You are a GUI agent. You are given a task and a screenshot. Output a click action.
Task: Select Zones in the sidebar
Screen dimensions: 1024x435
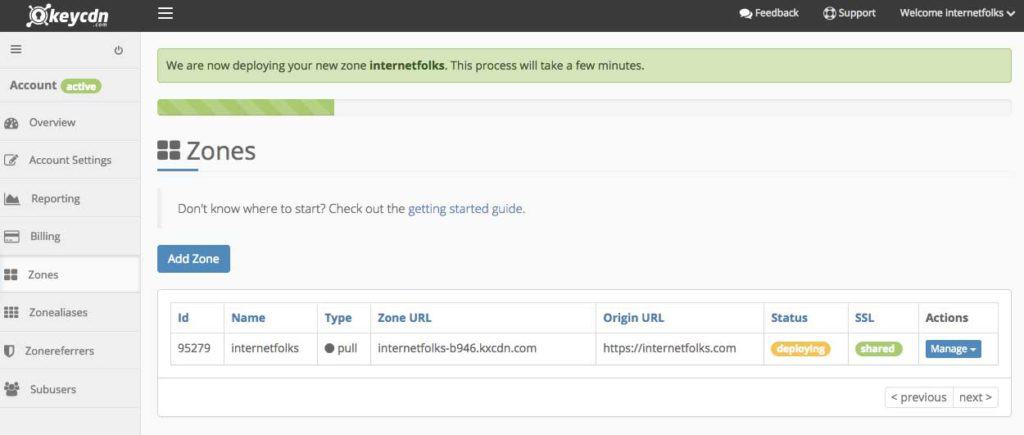[43, 275]
